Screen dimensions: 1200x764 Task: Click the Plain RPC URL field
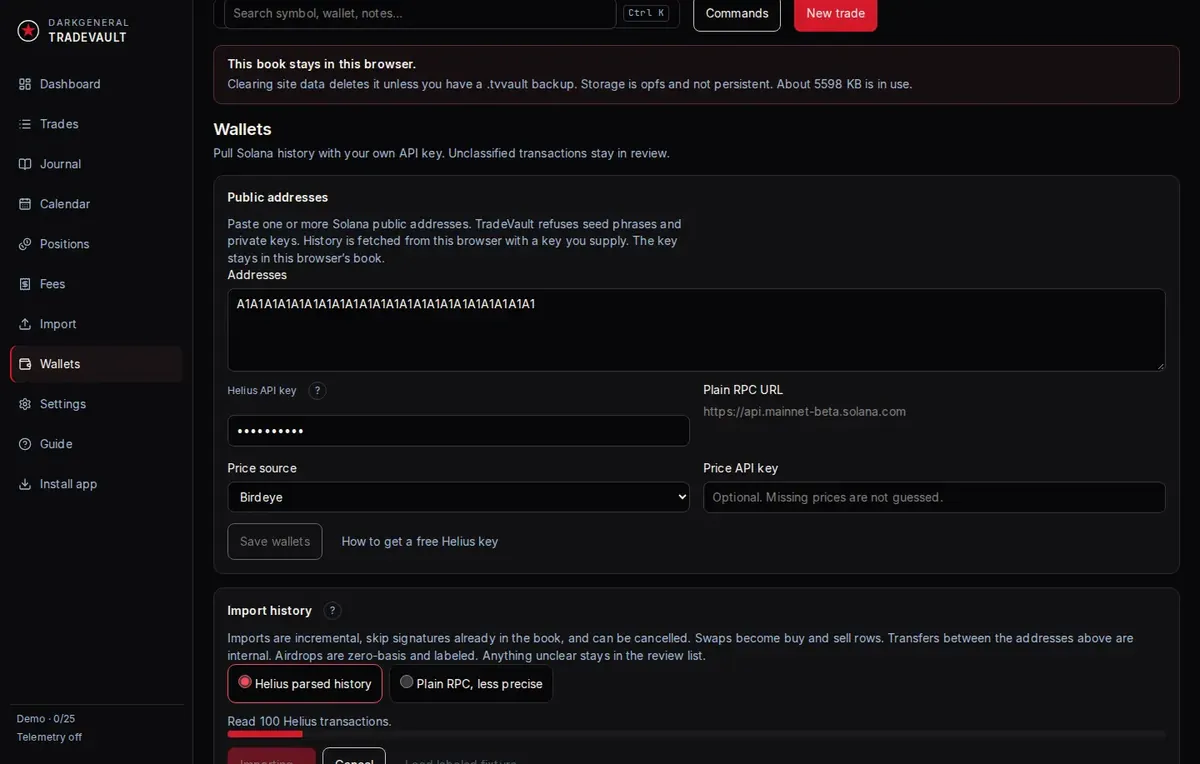934,412
